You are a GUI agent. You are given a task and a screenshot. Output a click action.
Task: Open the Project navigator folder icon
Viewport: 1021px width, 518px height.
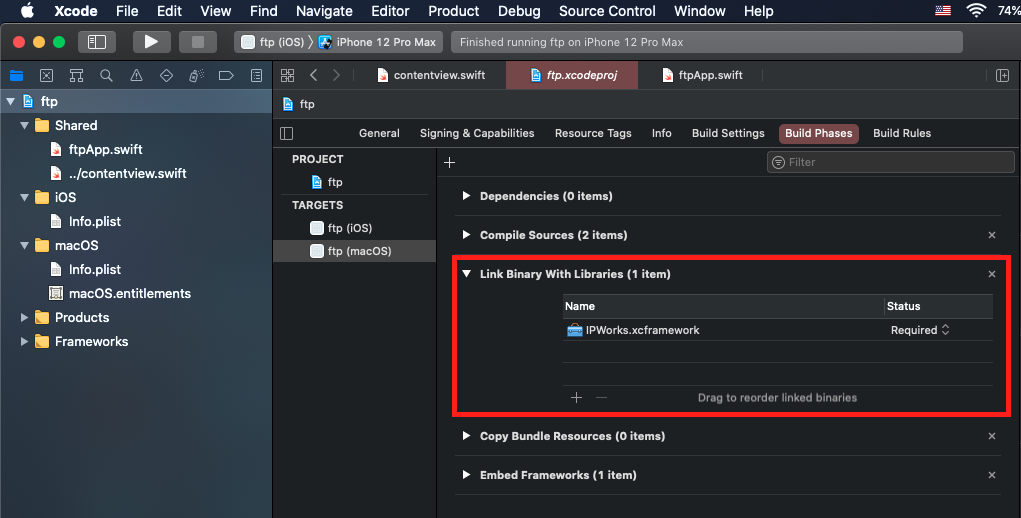pyautogui.click(x=16, y=75)
